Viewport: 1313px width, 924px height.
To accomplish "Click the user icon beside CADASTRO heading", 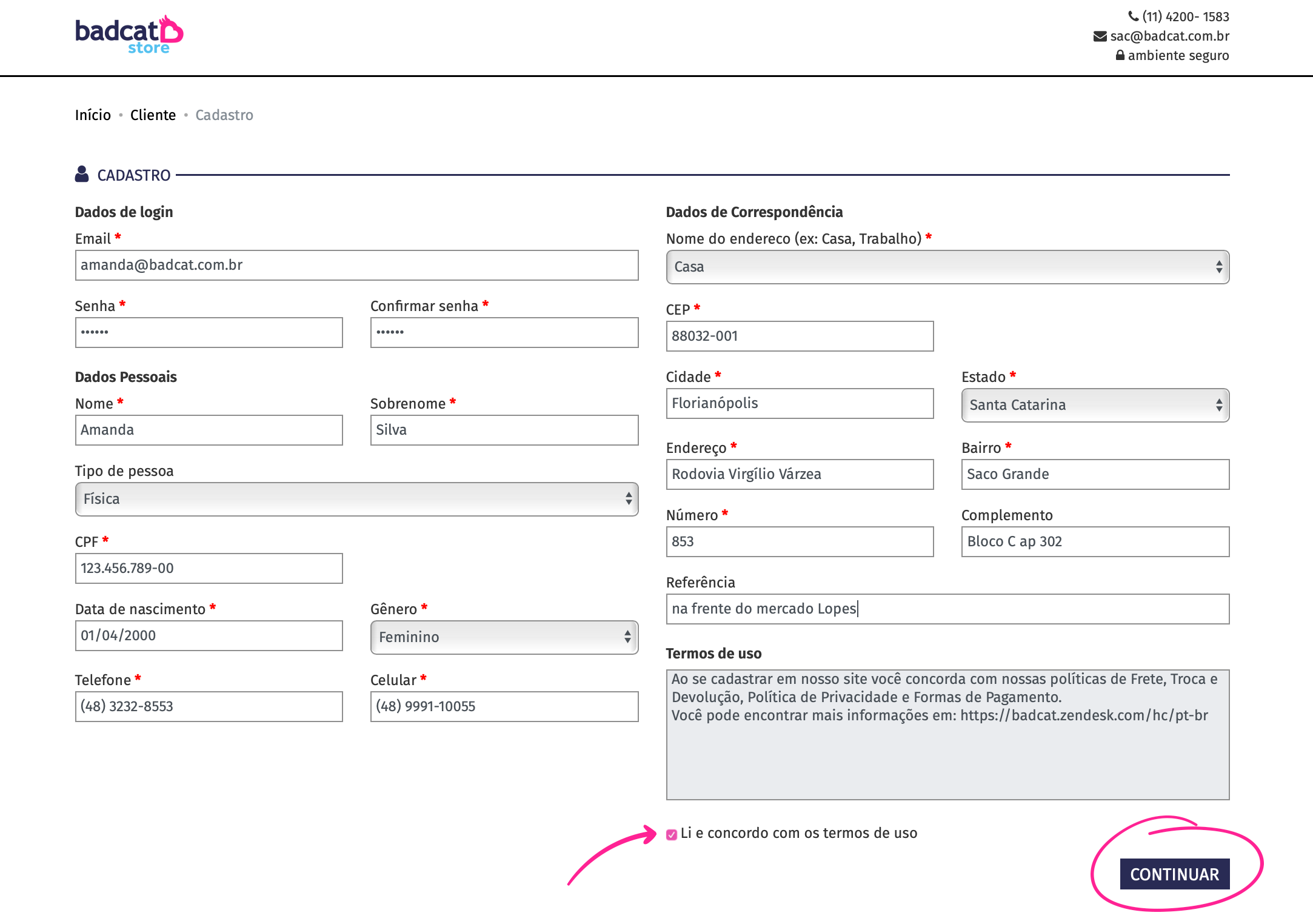I will click(82, 174).
